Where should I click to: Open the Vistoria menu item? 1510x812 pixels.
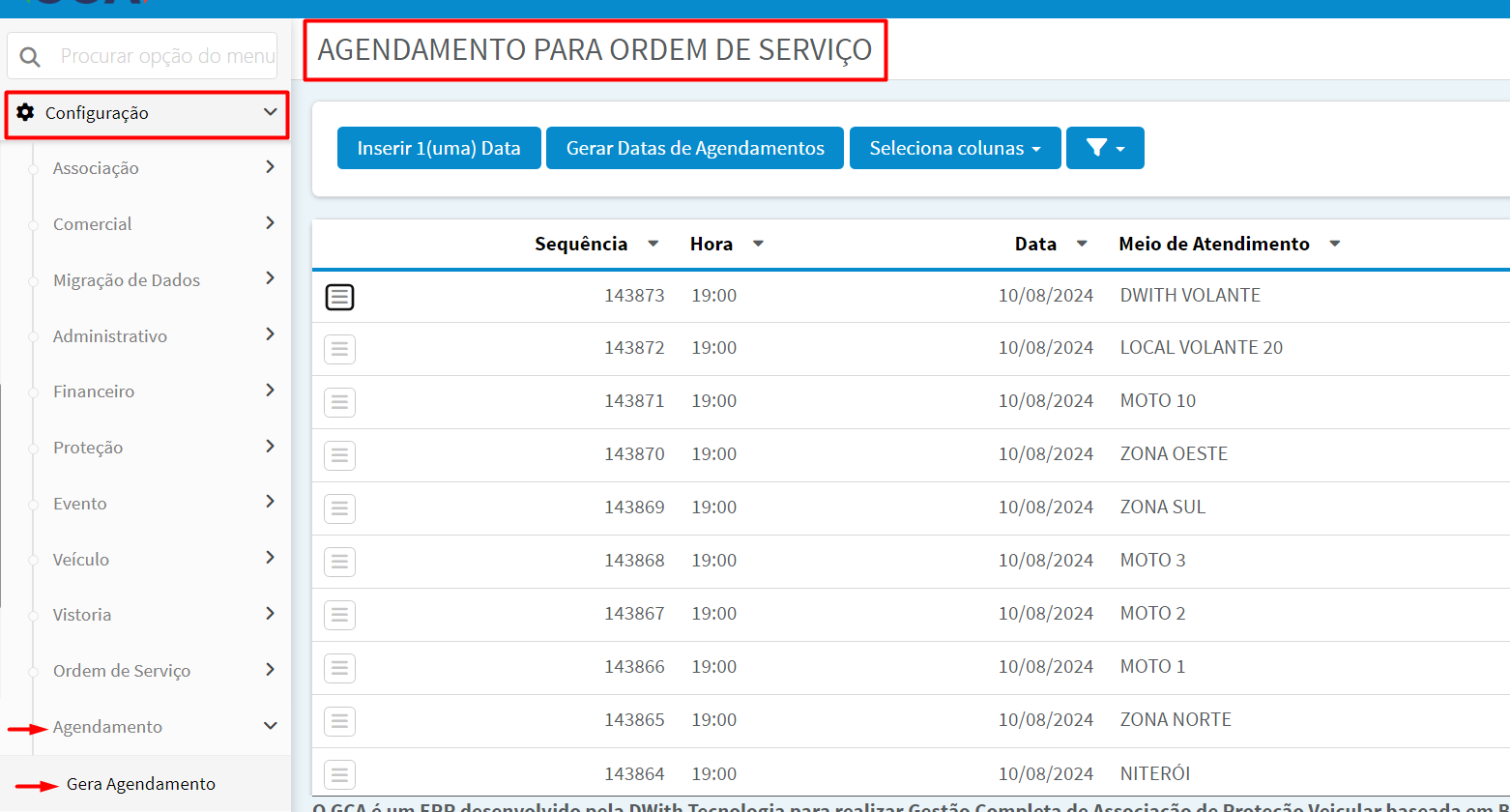82,615
